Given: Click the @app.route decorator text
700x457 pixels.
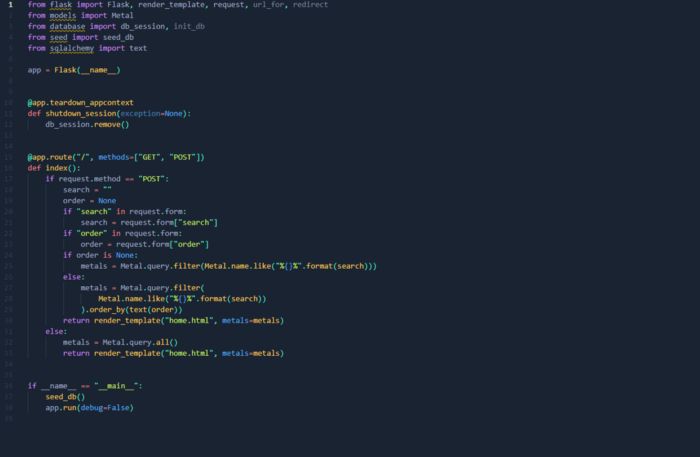Looking at the screenshot, I should pos(50,157).
